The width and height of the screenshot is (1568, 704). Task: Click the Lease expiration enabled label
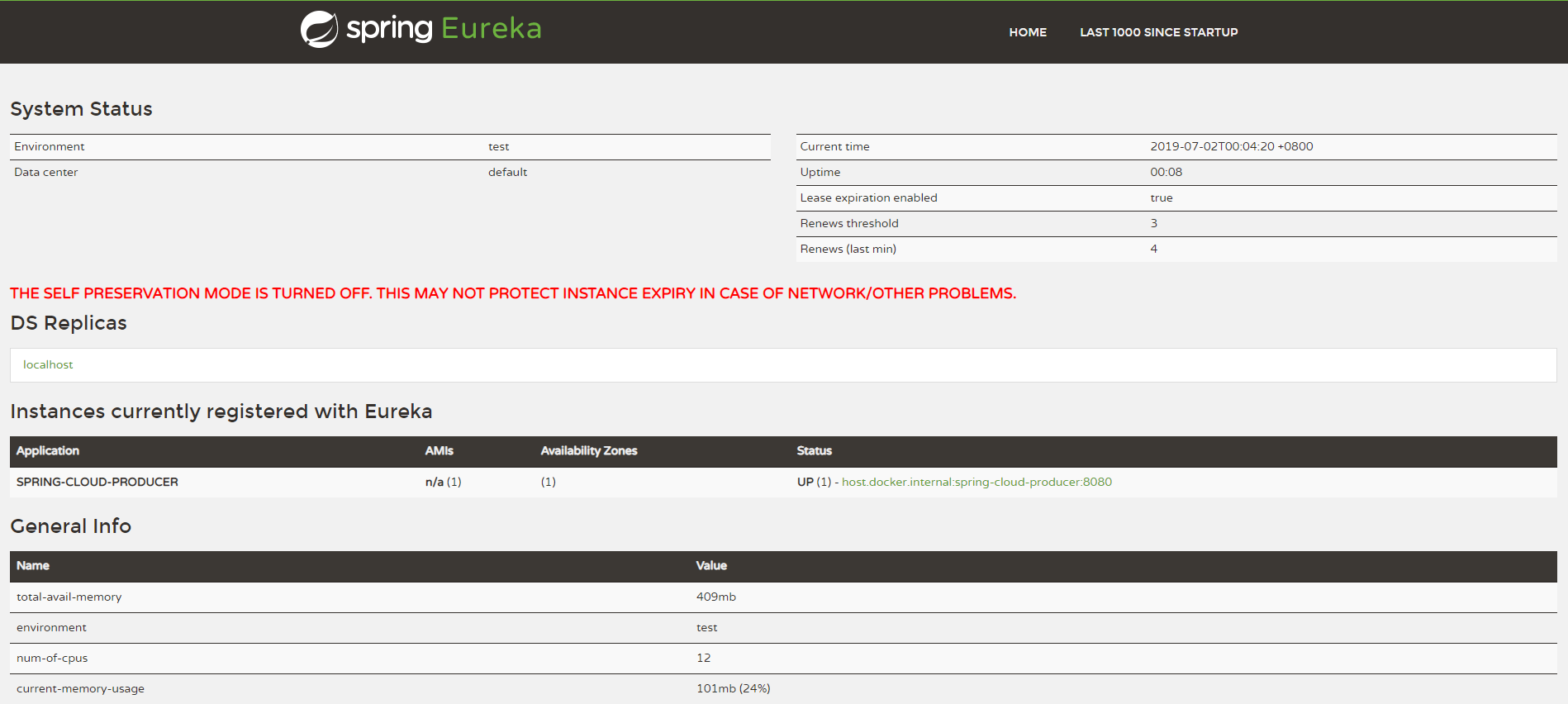[868, 197]
